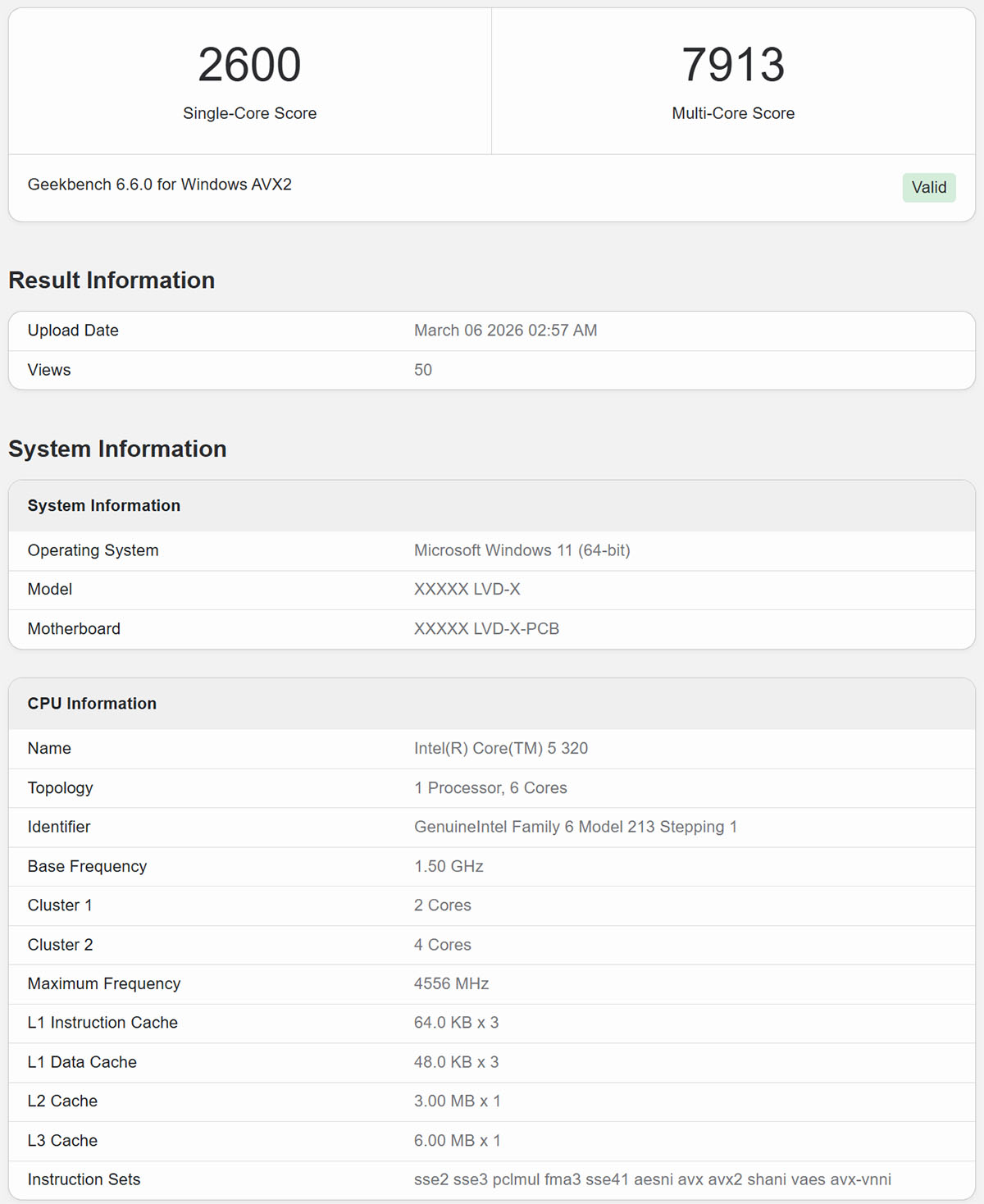Click the Maximum Frequency value 4556 MHz
The width and height of the screenshot is (984, 1204).
[x=451, y=983]
